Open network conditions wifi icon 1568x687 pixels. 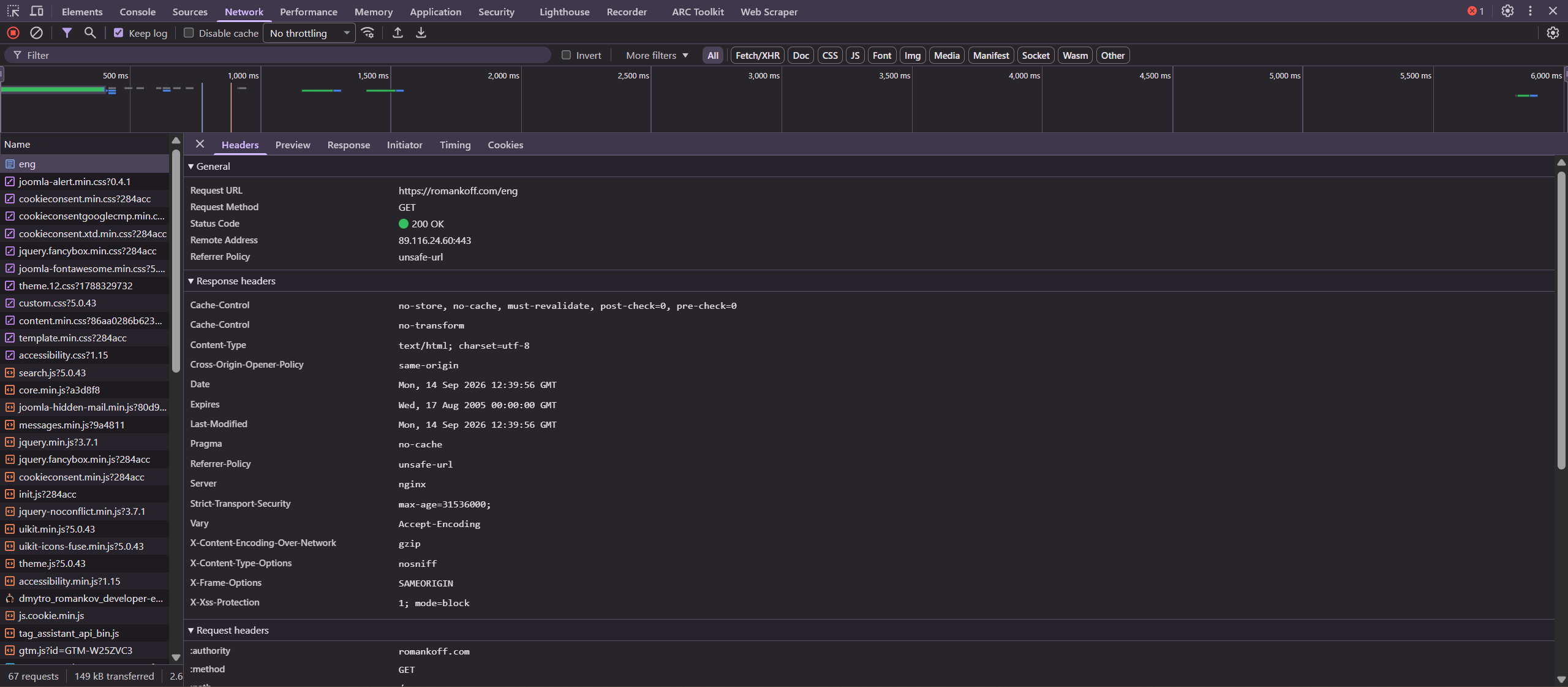coord(367,33)
